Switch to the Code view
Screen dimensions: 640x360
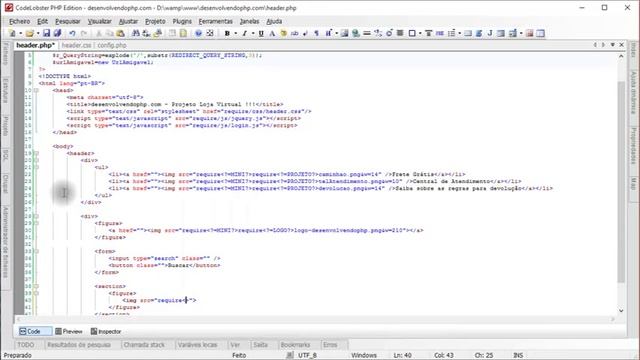(x=35, y=331)
